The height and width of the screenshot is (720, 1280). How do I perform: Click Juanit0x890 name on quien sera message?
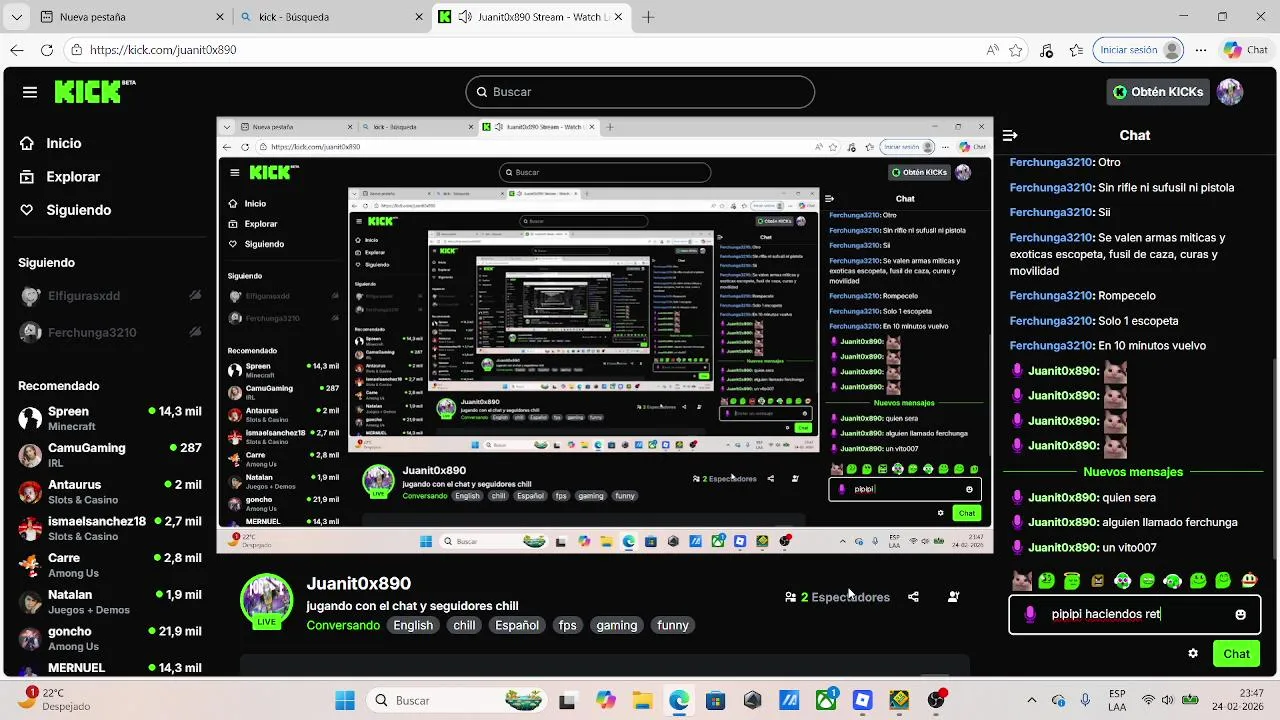pyautogui.click(x=1063, y=497)
